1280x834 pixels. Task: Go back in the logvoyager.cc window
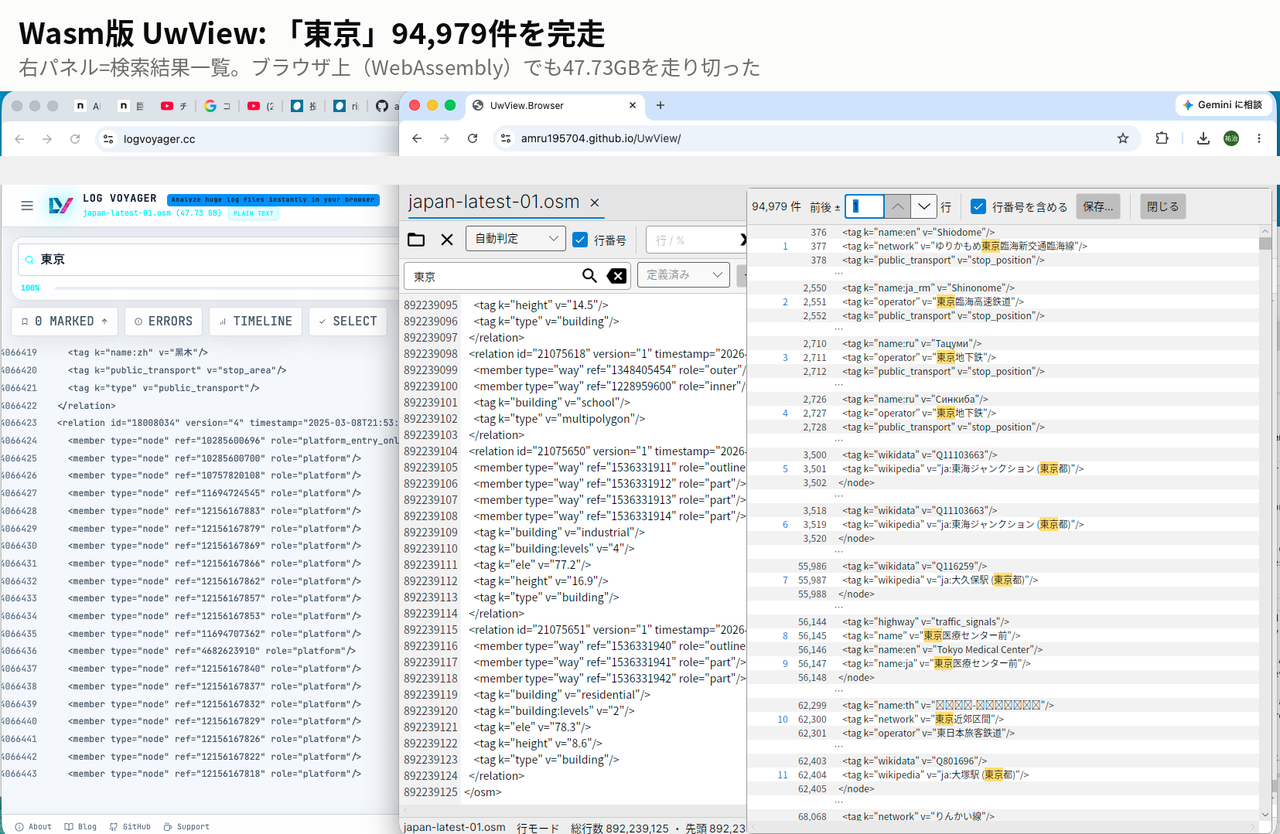click(19, 139)
